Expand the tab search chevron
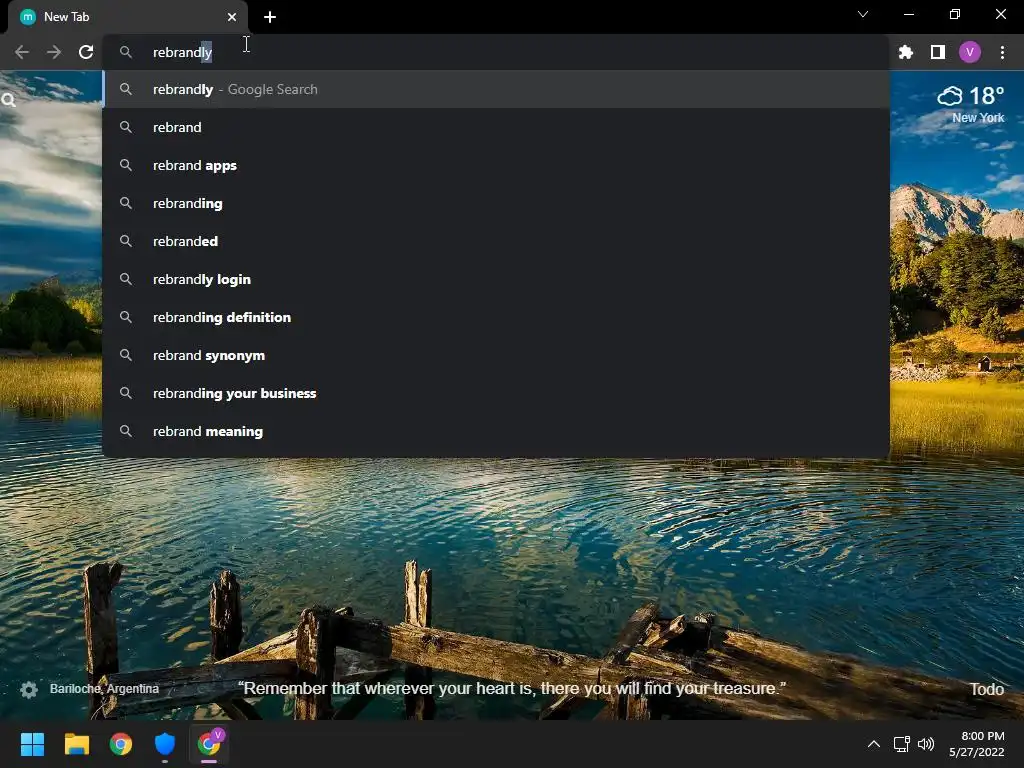This screenshot has width=1024, height=768. 863,14
